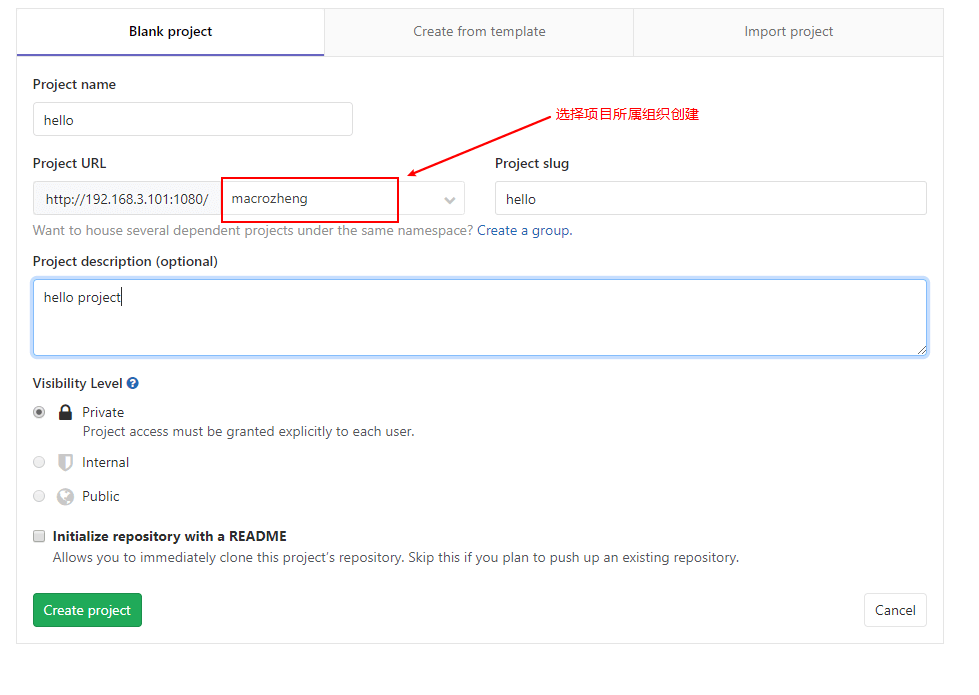Click into the Project slug field
The height and width of the screenshot is (695, 979).
[711, 199]
